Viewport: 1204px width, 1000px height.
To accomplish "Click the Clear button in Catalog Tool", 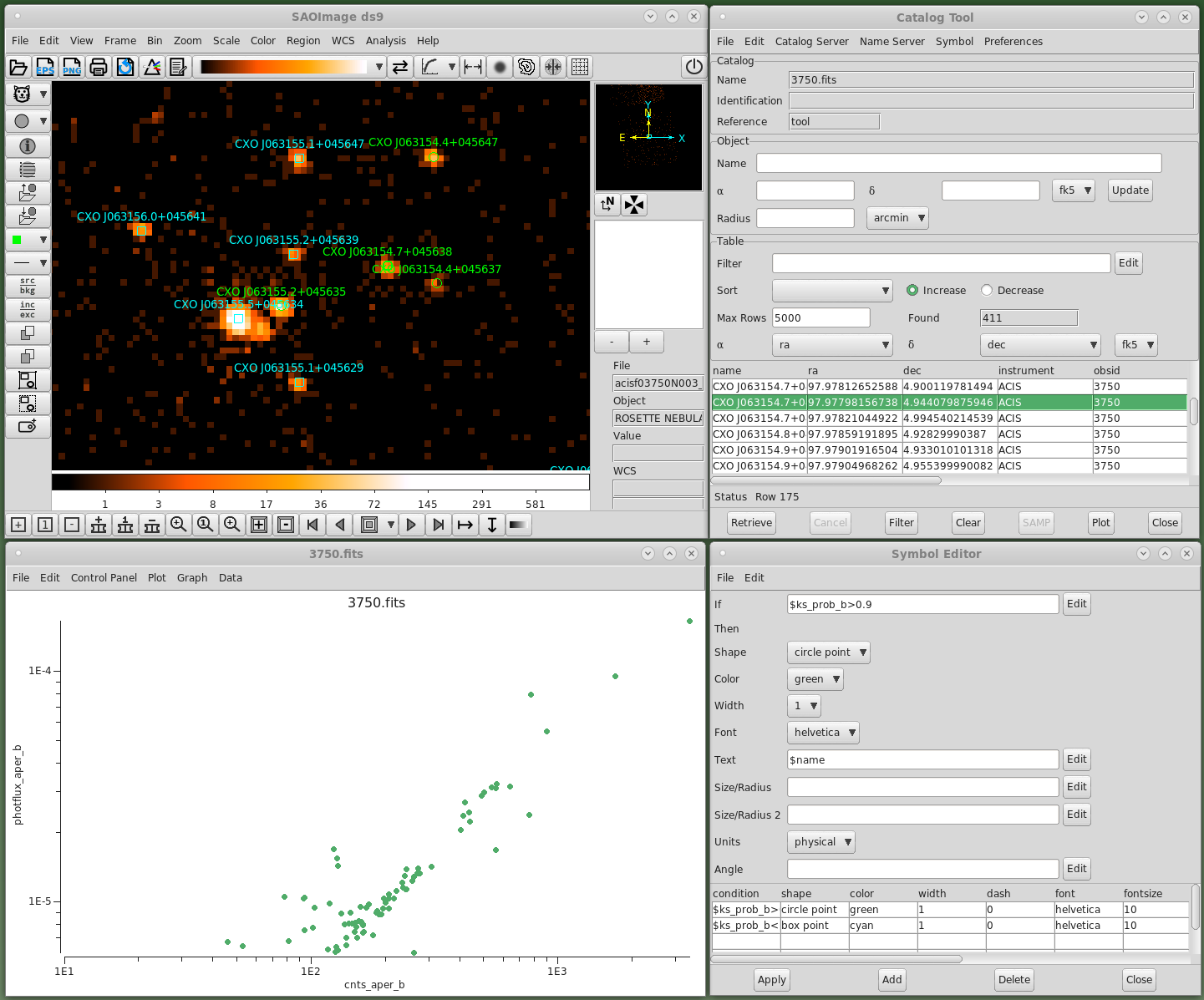I will coord(968,523).
